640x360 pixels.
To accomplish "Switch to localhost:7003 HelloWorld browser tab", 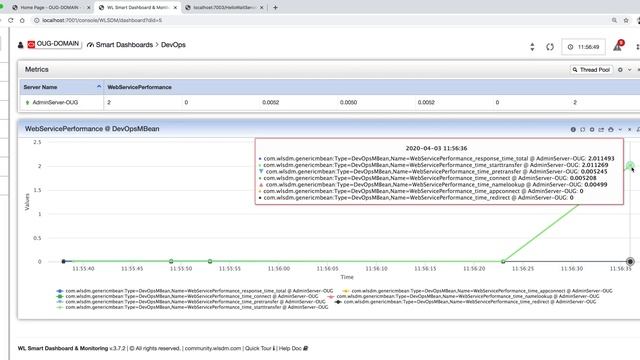I will 224,7.
